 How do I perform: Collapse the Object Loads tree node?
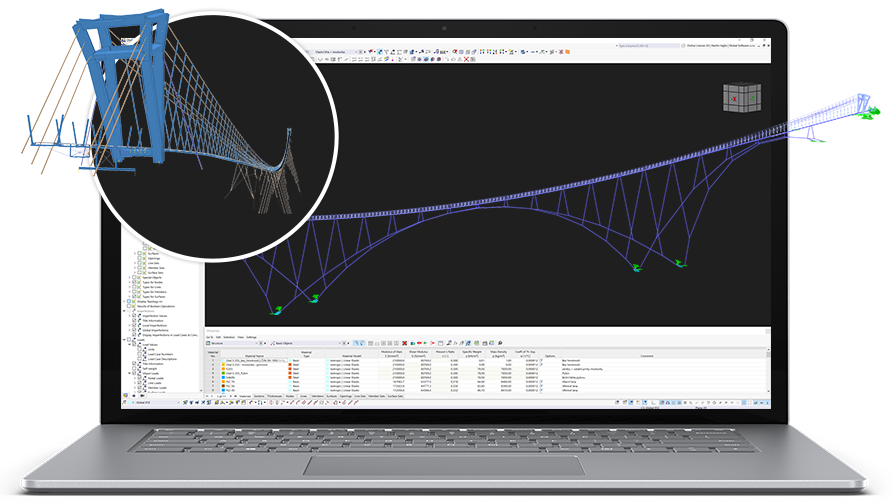tap(130, 373)
